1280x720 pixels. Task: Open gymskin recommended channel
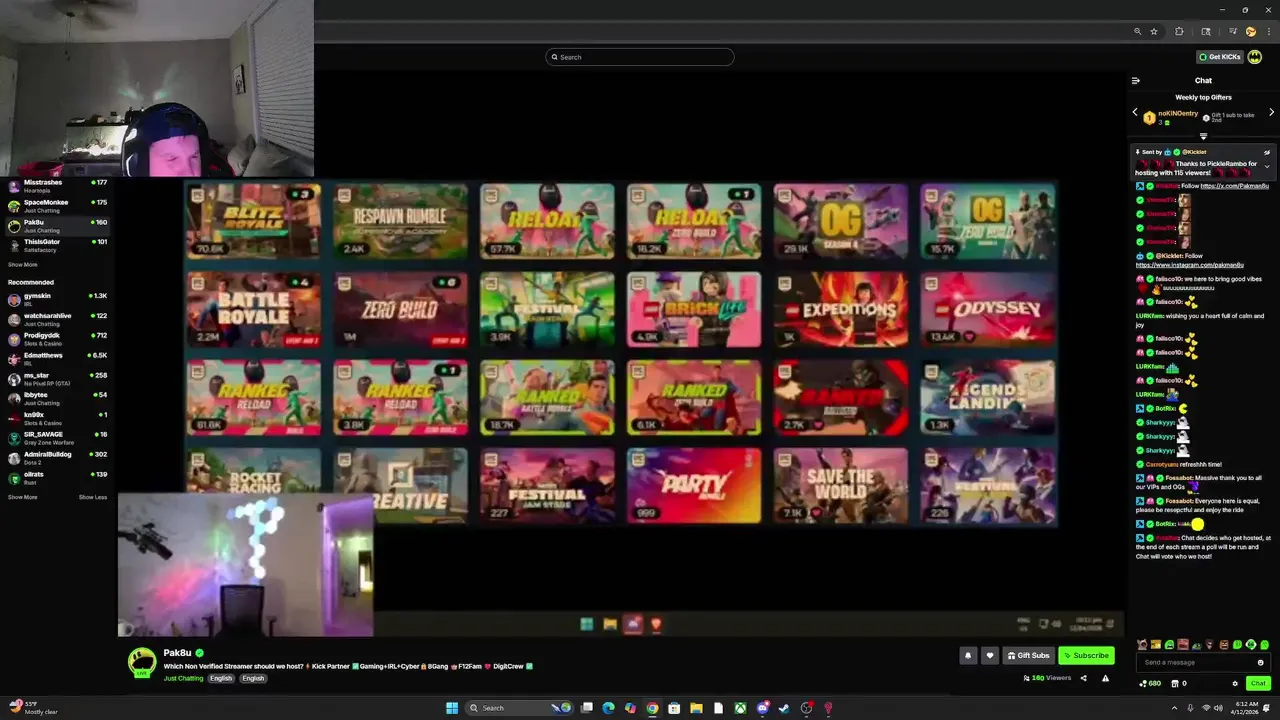57,300
